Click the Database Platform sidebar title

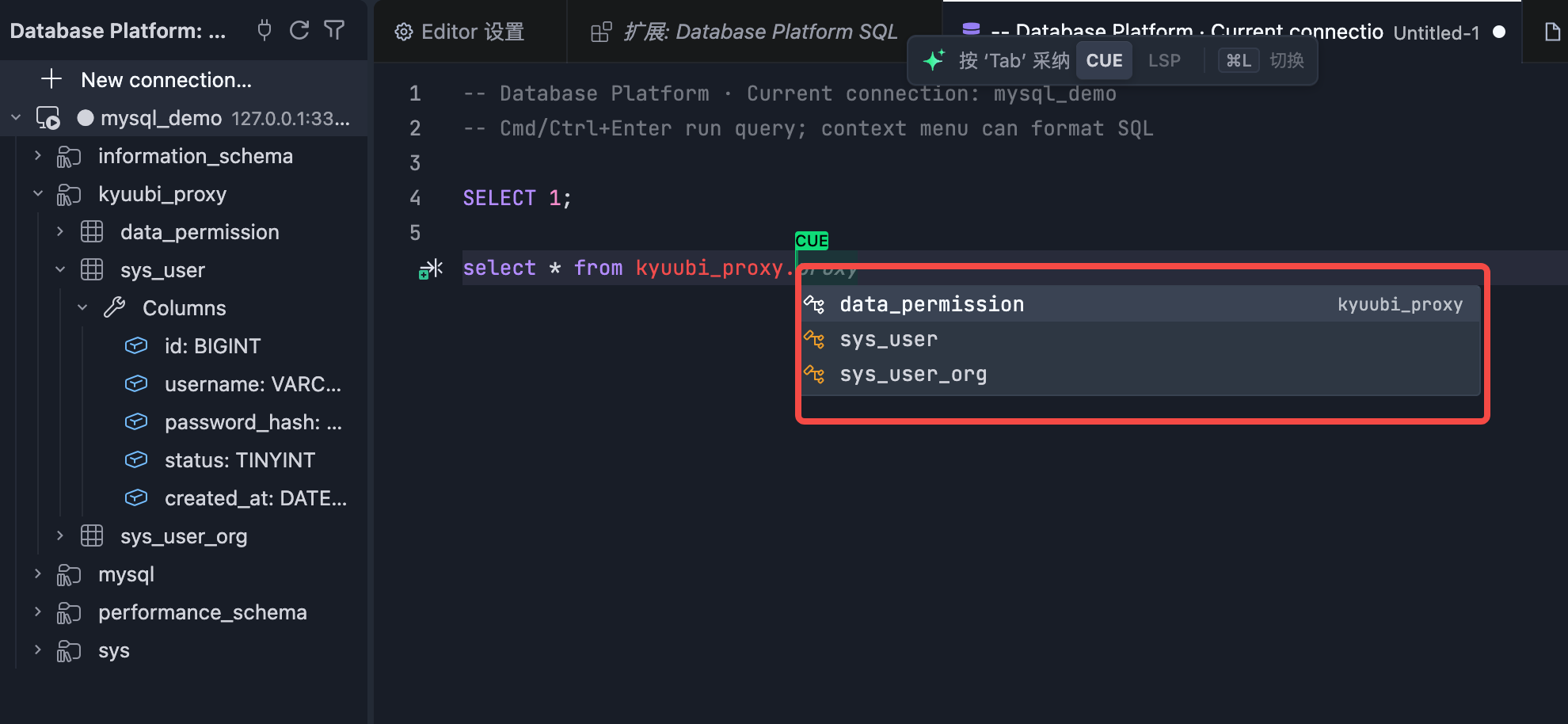click(x=118, y=31)
